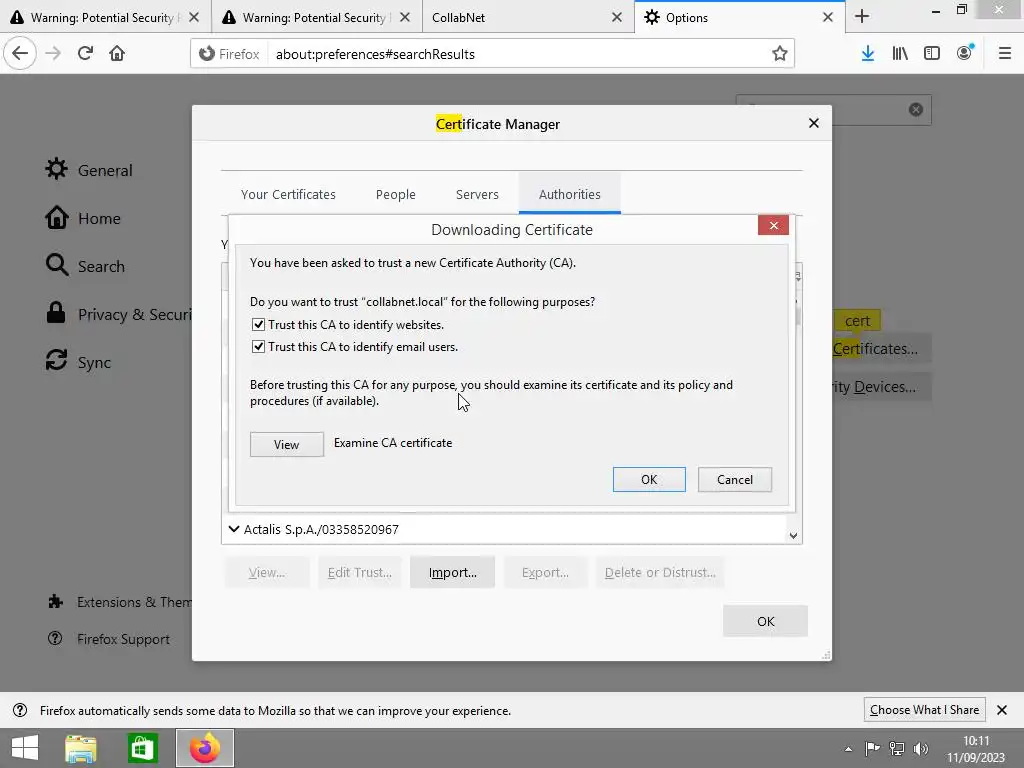Uncheck Trust this CA to identify websites
The image size is (1024, 768).
pos(258,325)
